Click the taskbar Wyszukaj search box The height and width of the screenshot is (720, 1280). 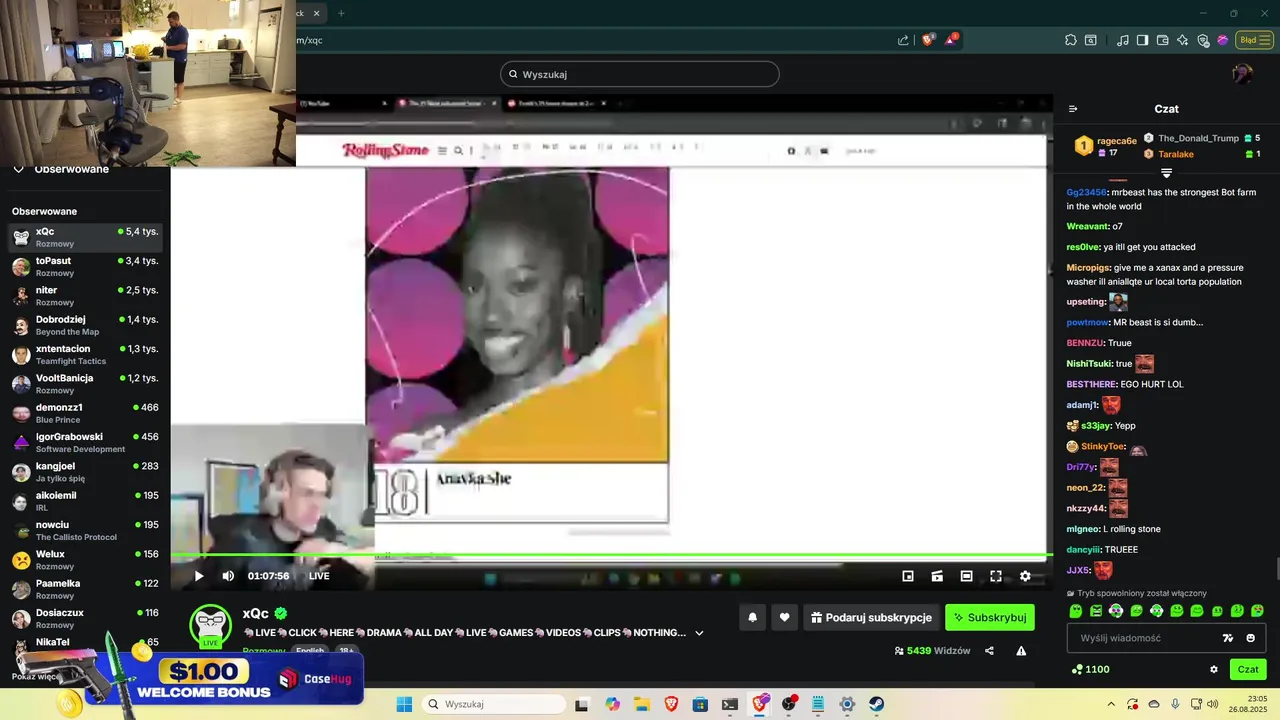[493, 704]
